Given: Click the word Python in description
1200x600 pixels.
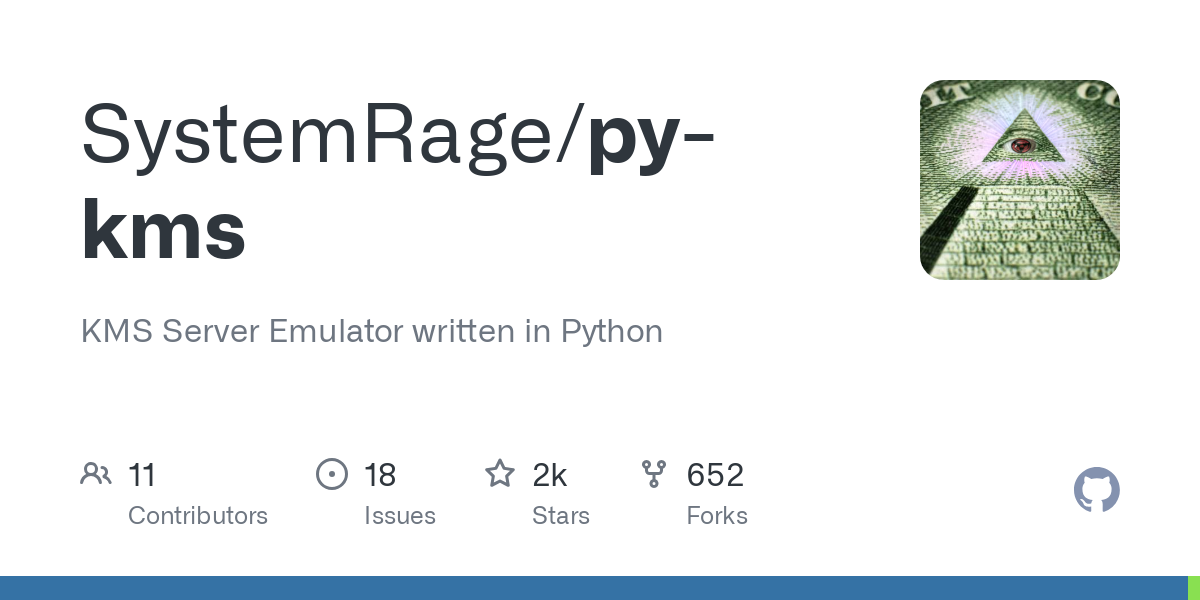Looking at the screenshot, I should [612, 331].
